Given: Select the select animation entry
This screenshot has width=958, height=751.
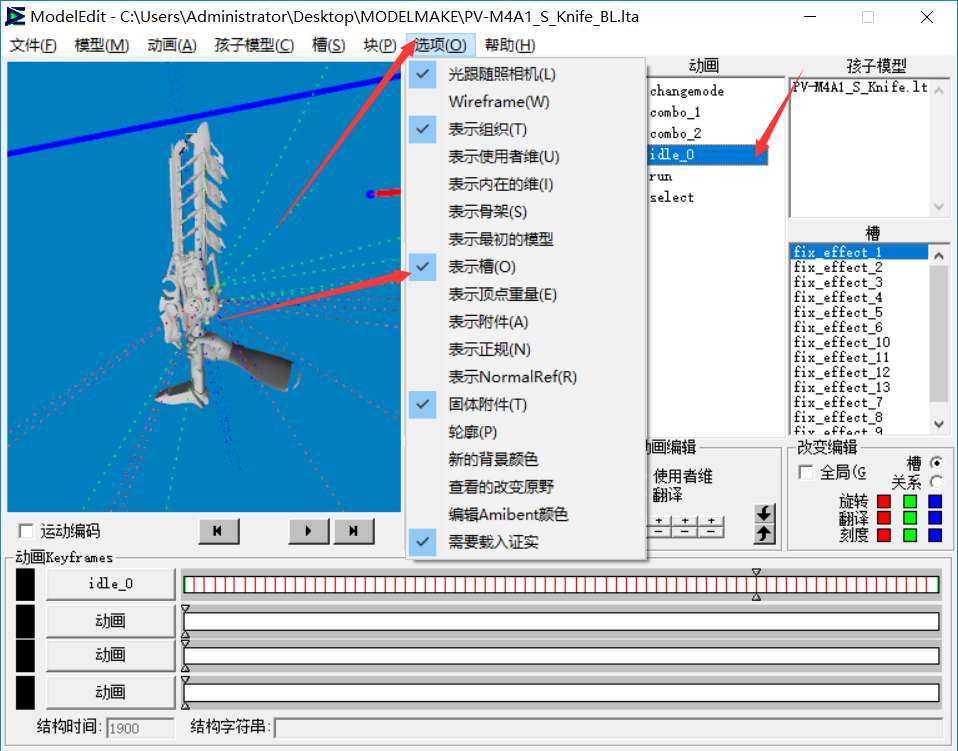Looking at the screenshot, I should click(x=671, y=197).
